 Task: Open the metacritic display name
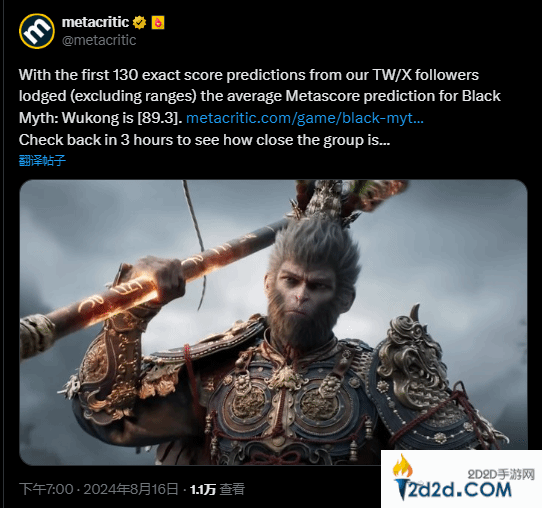(95, 22)
